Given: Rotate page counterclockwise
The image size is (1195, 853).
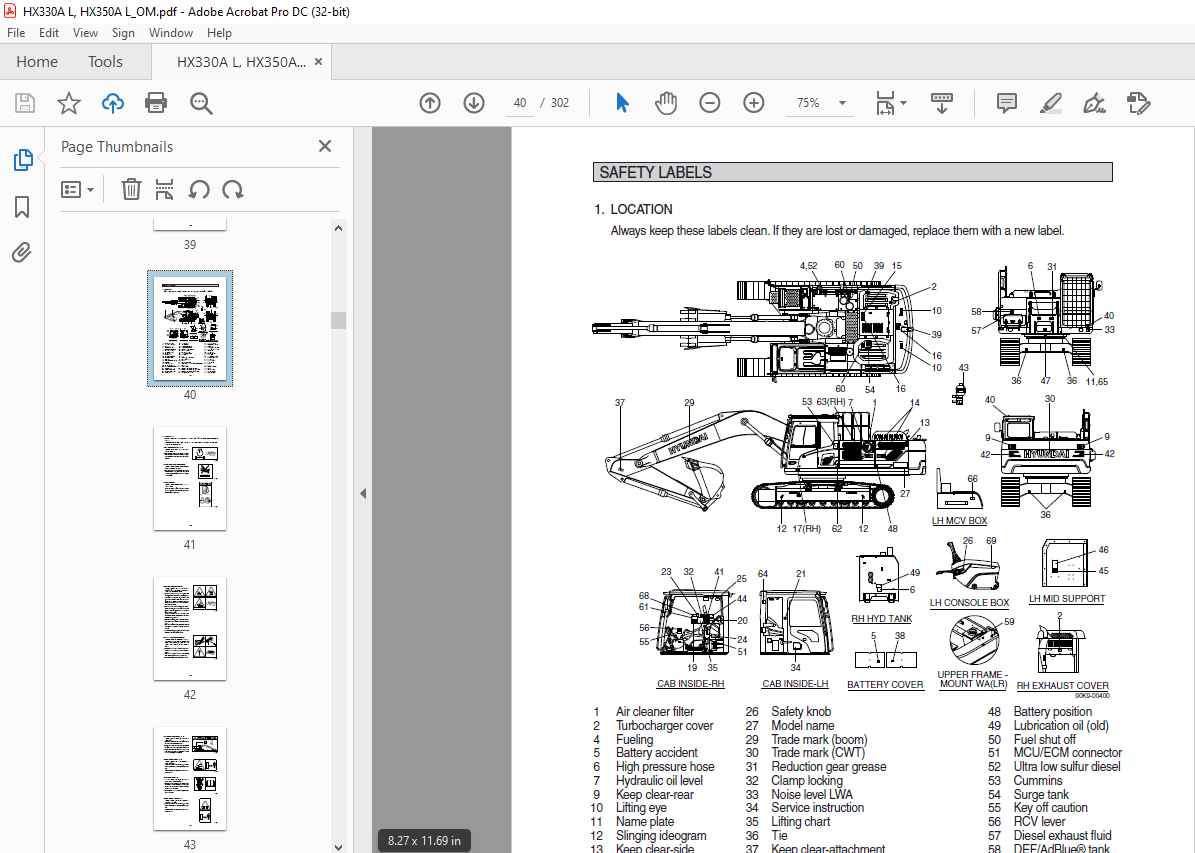Looking at the screenshot, I should [199, 189].
